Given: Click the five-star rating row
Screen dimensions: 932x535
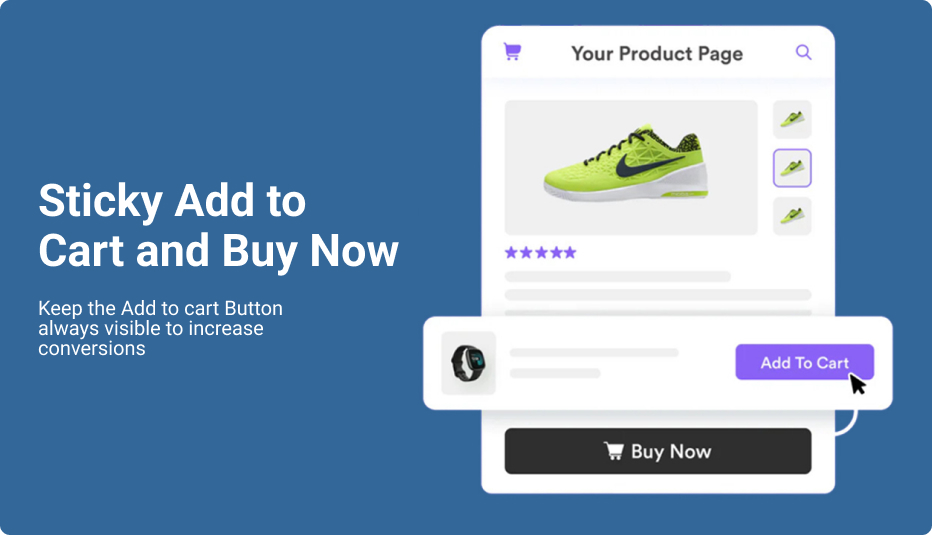Looking at the screenshot, I should [540, 253].
